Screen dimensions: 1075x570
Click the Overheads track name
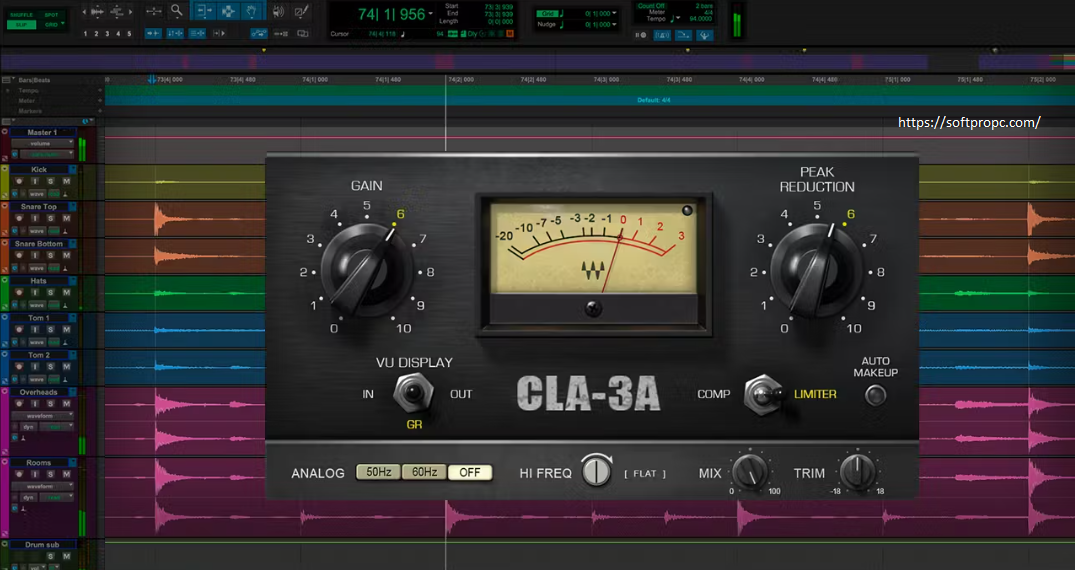coord(38,392)
